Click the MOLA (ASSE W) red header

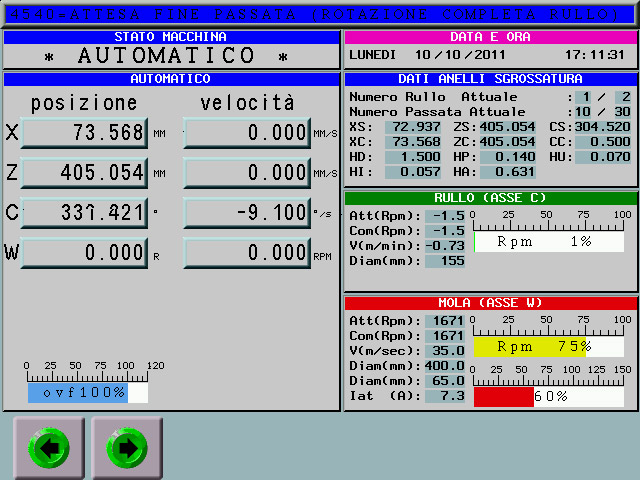pyautogui.click(x=490, y=303)
